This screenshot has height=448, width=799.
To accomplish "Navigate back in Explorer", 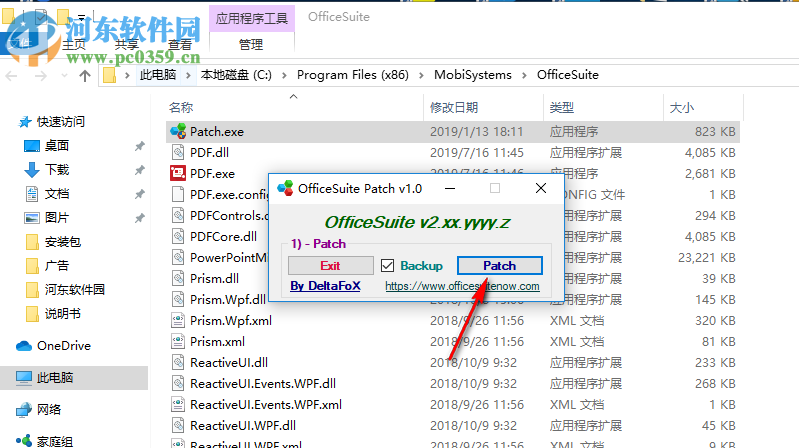I will [x=11, y=76].
